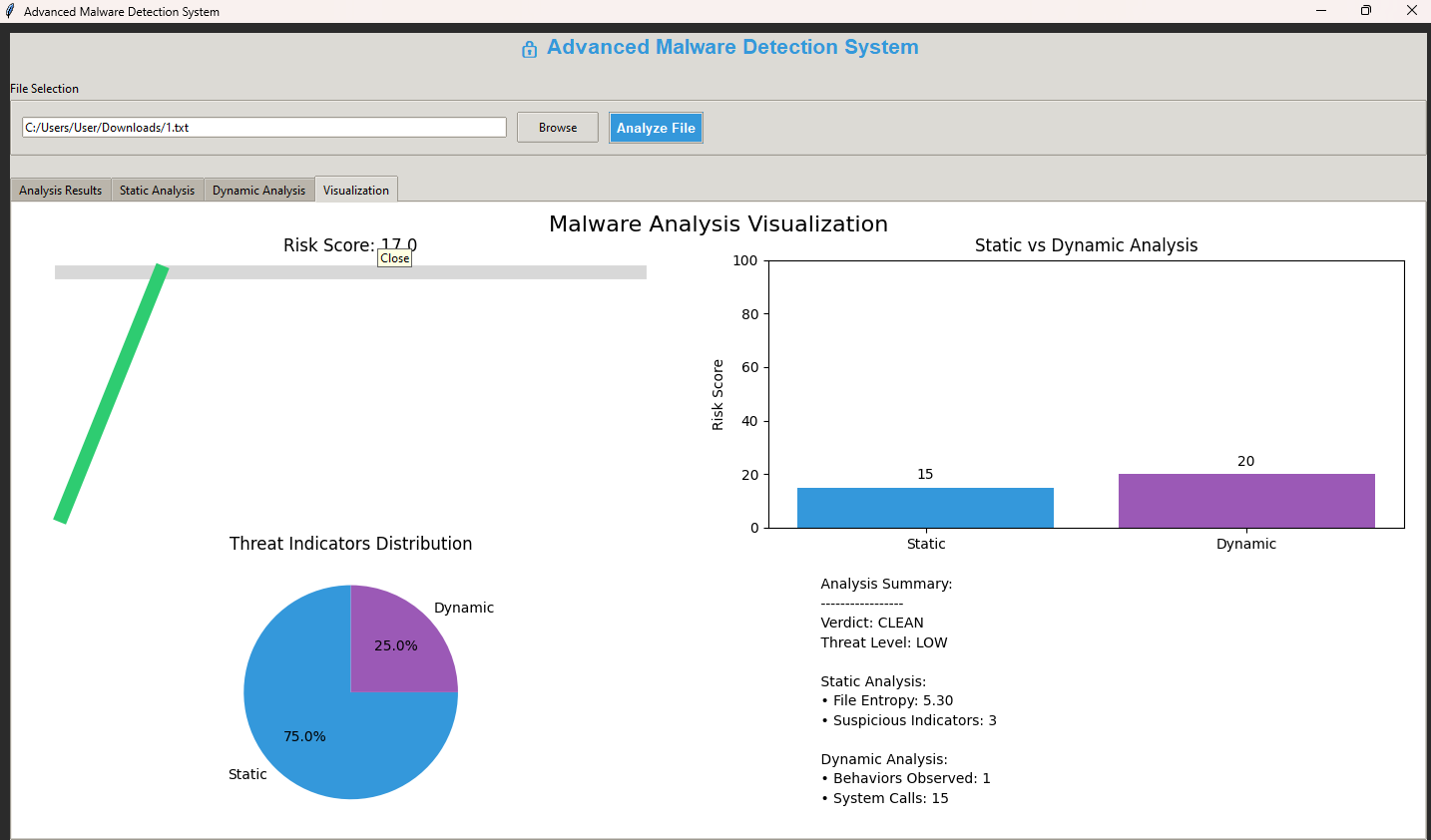Click the file path input field

point(263,128)
